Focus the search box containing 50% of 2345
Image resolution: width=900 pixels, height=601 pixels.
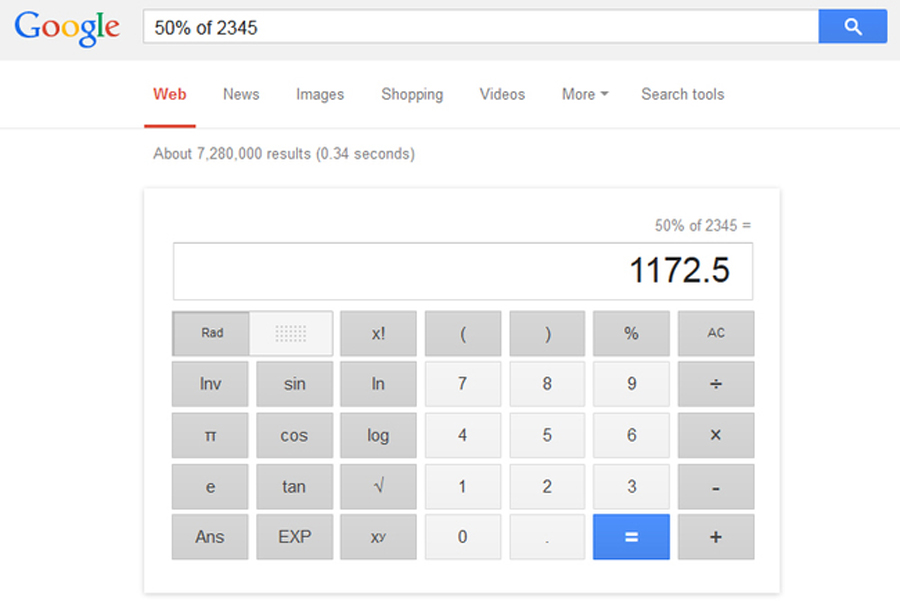tap(480, 26)
